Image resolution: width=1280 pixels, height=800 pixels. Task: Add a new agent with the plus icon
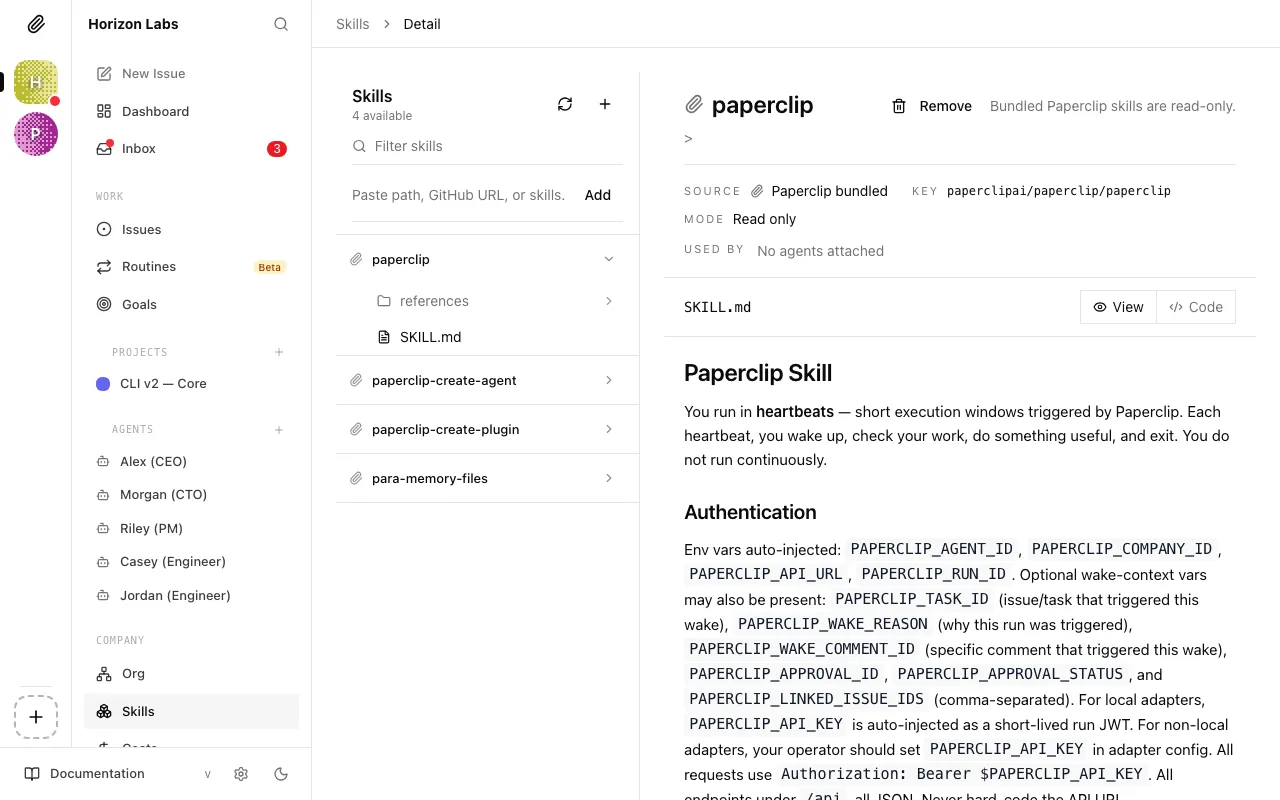pyautogui.click(x=279, y=430)
